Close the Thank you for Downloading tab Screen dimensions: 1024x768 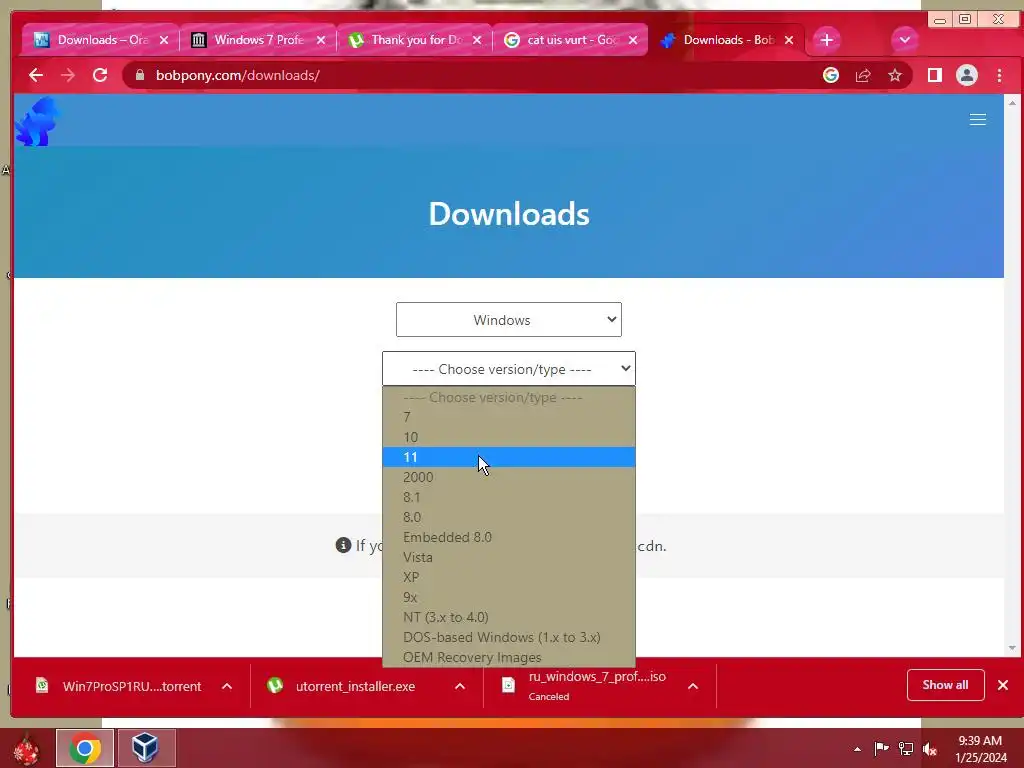(477, 40)
